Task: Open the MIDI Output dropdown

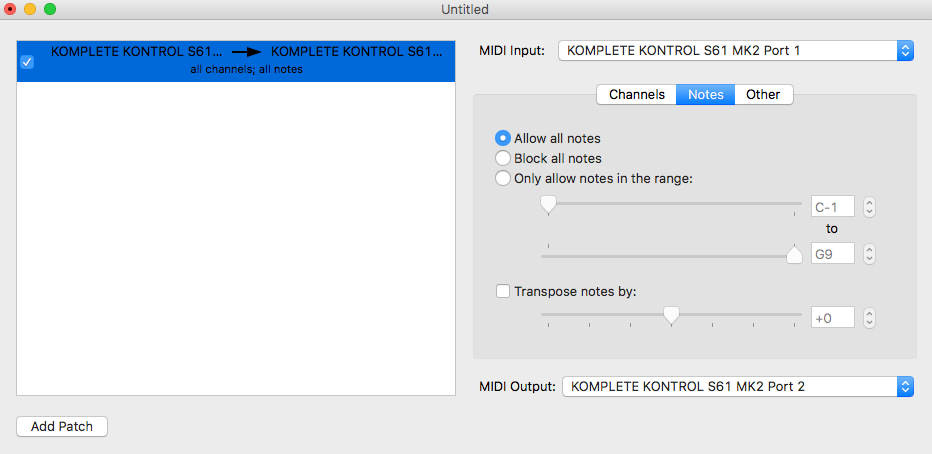Action: [738, 387]
